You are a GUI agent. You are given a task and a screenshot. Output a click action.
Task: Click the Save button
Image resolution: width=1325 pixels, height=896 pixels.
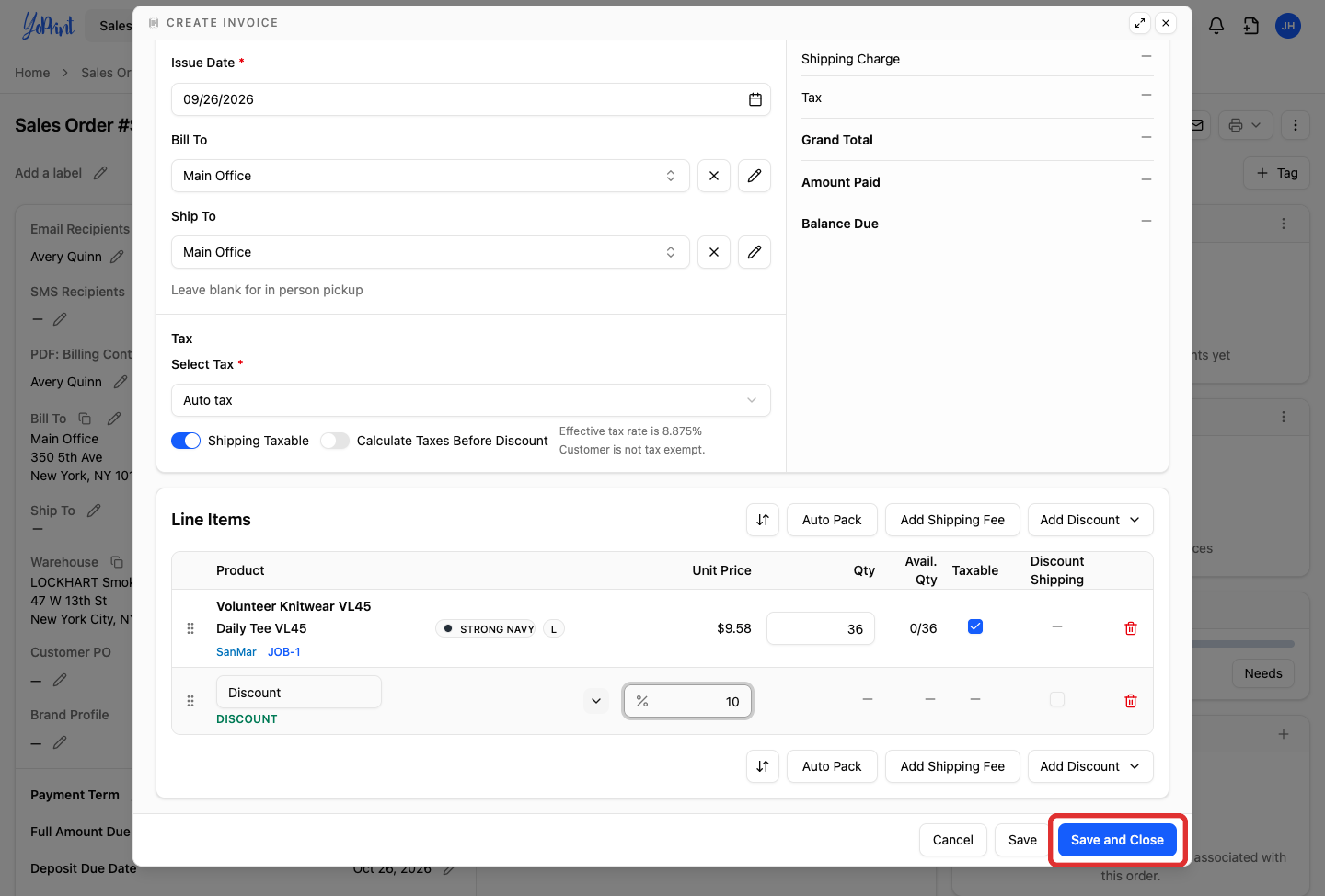[x=1022, y=840]
